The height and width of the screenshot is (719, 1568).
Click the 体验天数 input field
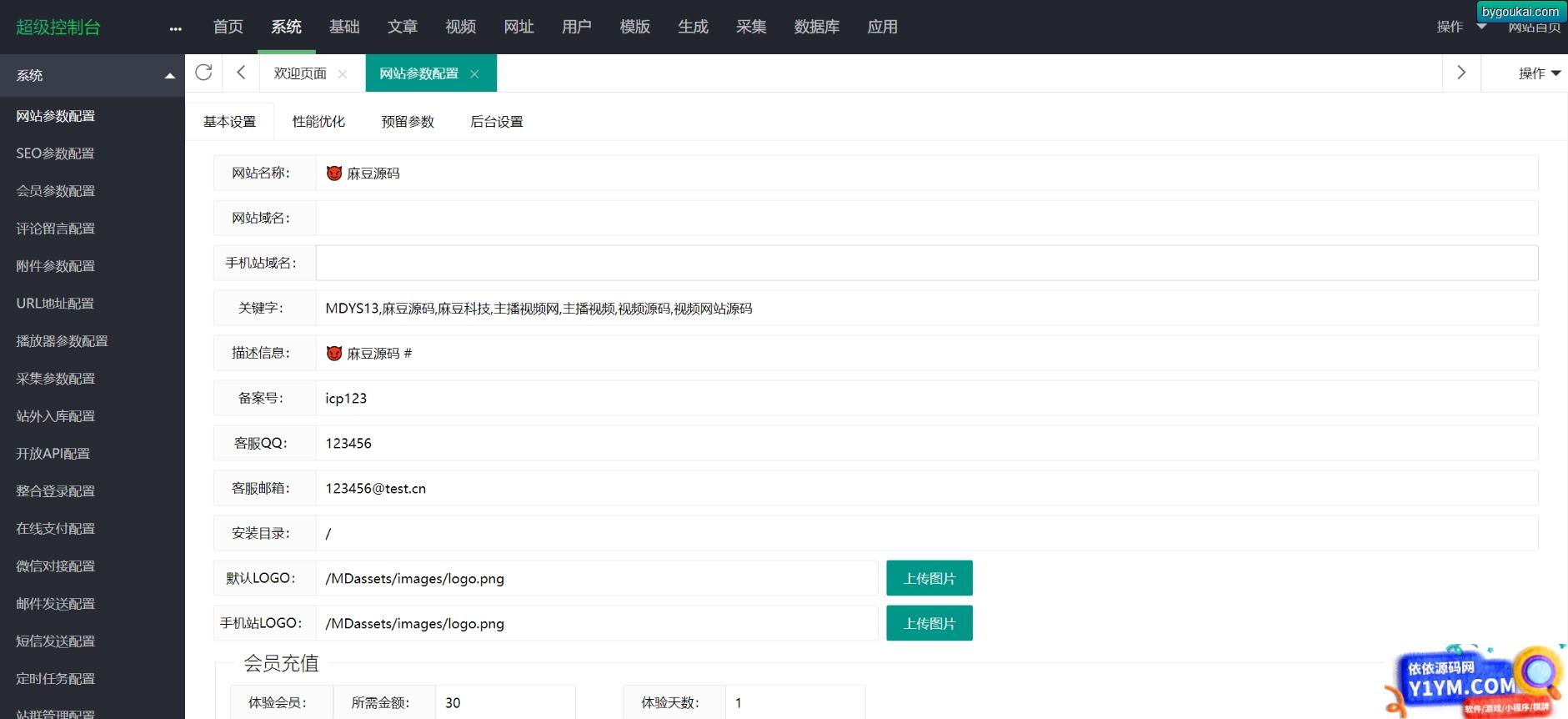pos(795,702)
